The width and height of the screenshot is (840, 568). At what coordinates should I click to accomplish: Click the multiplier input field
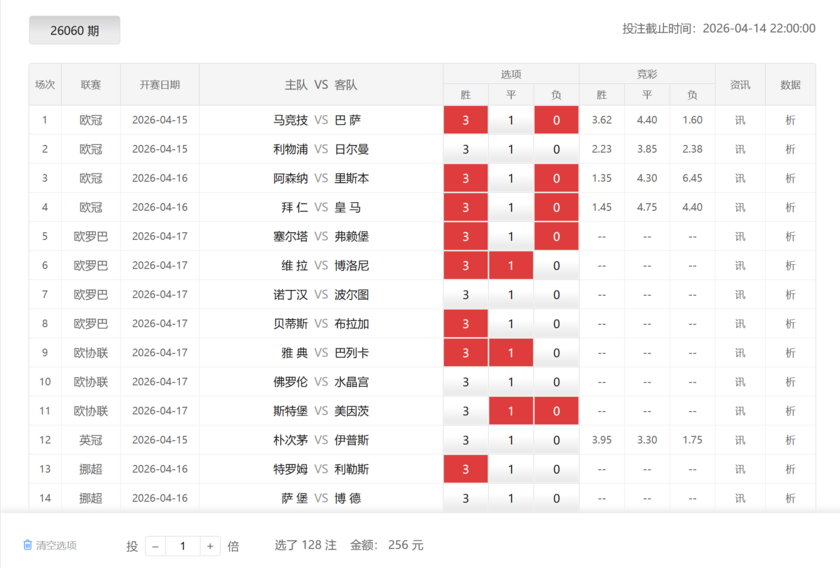(183, 547)
